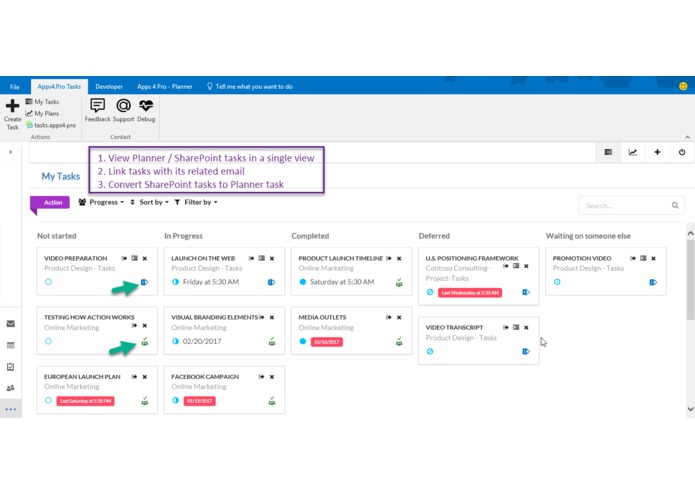
Task: Toggle completed circle on MEDIA OUTLETS card
Action: tap(303, 341)
